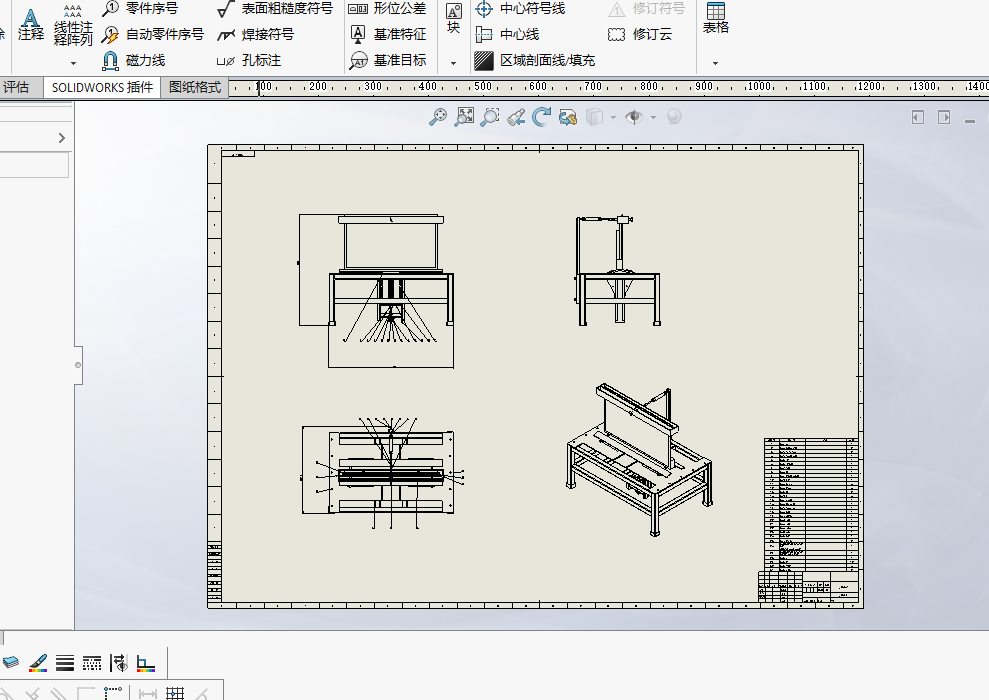Switch to the SOLIDWORKS 插件 tab
Screen dimensions: 989x700
pos(102,87)
